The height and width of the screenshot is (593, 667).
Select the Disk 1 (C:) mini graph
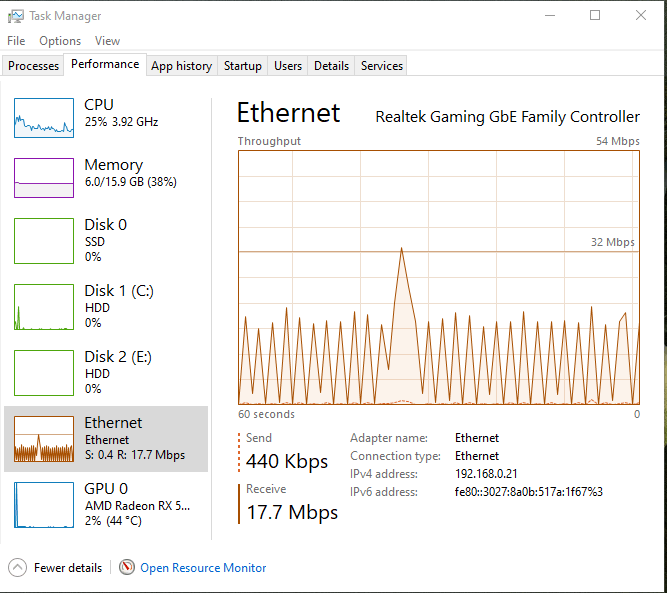44,307
